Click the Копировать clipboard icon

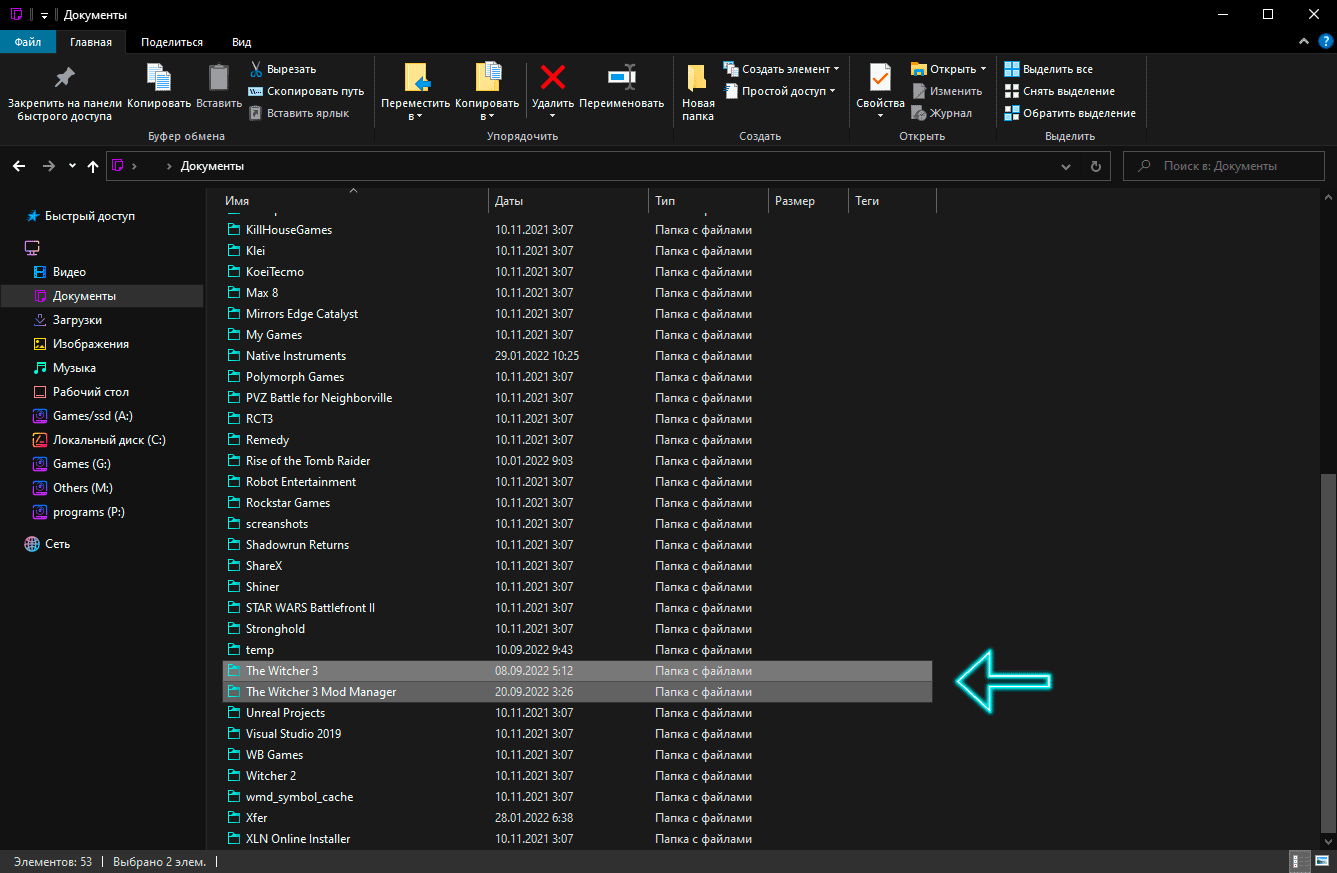click(x=158, y=77)
